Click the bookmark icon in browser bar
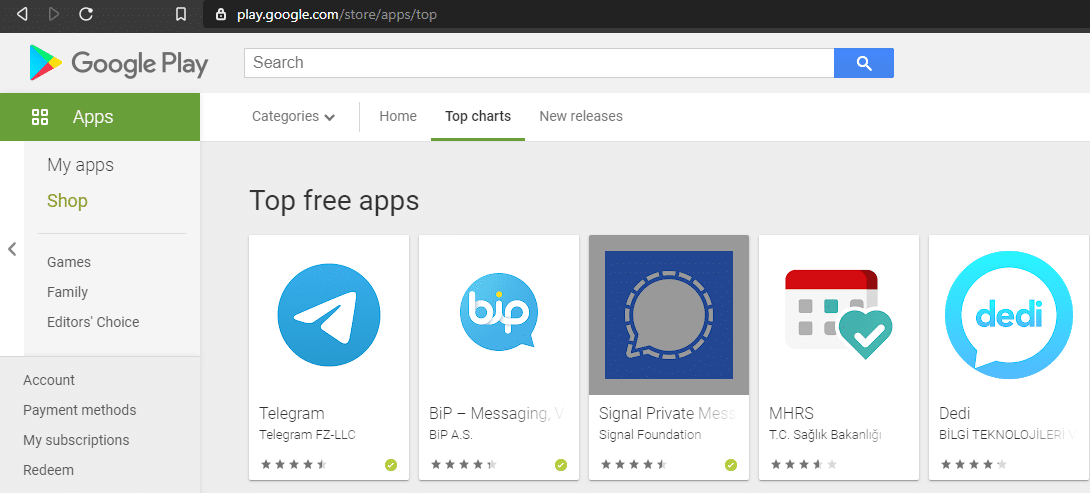The height and width of the screenshot is (493, 1090). (181, 14)
